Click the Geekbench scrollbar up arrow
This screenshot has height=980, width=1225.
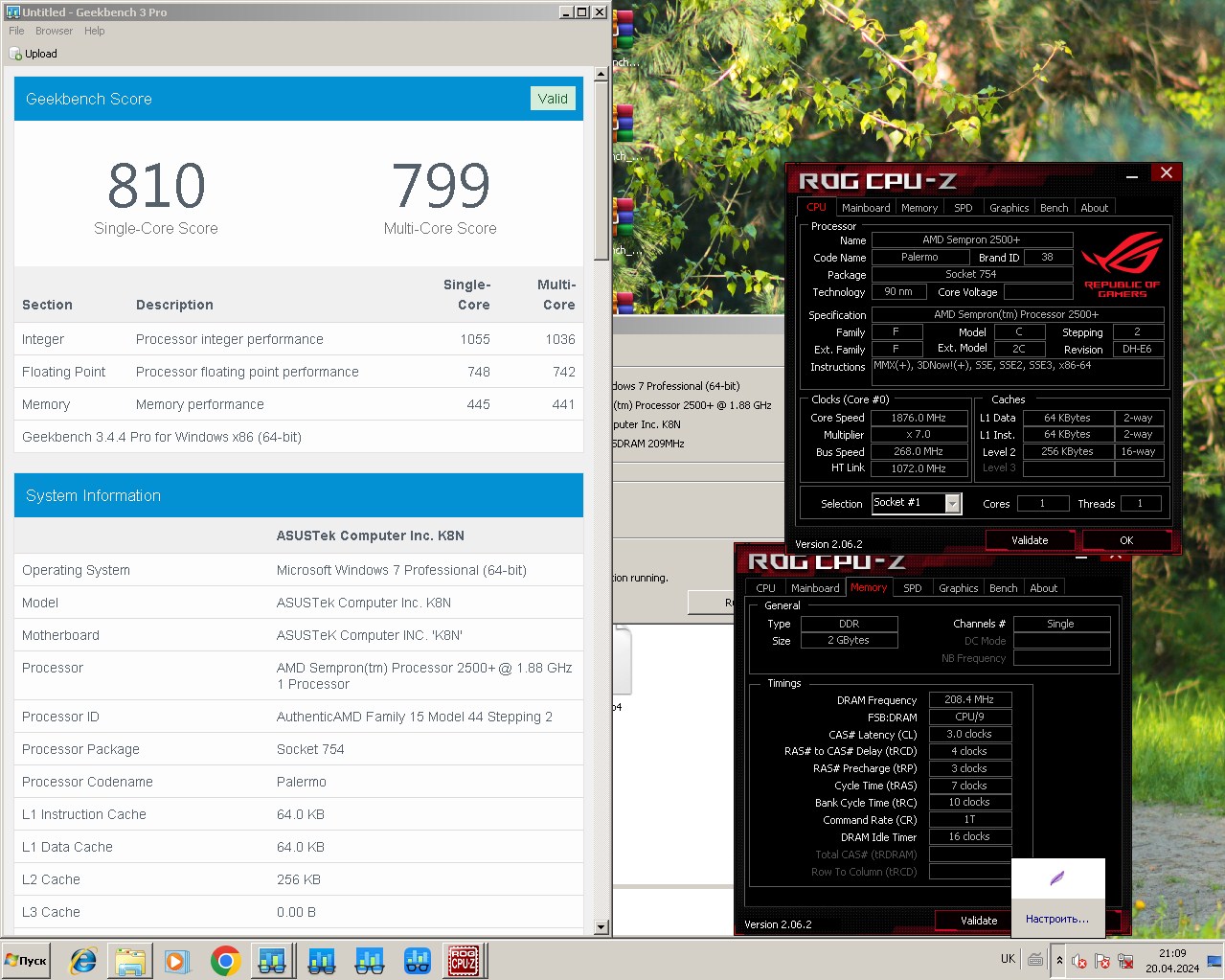coord(601,73)
